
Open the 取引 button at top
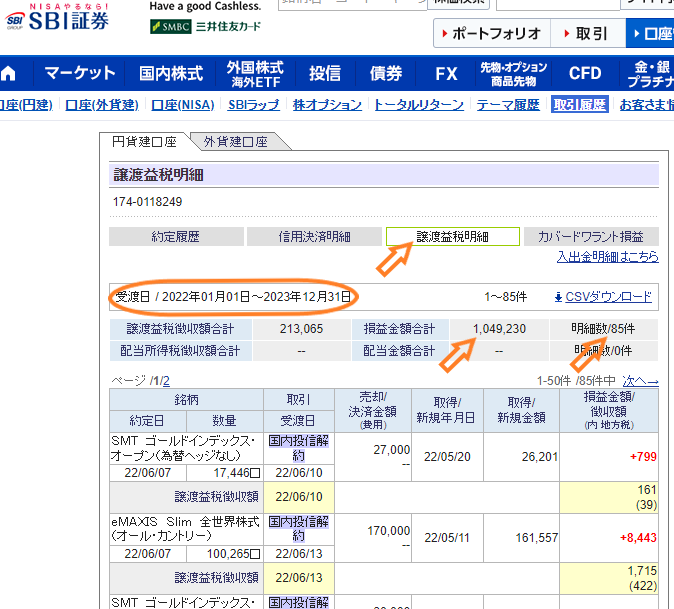coord(588,33)
